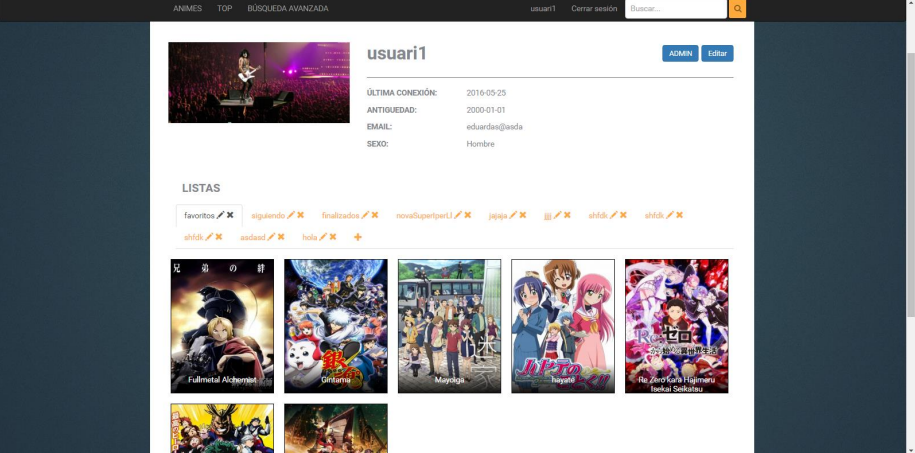
Task: Click the antigüedad date 2000-01-01
Action: pyautogui.click(x=486, y=110)
